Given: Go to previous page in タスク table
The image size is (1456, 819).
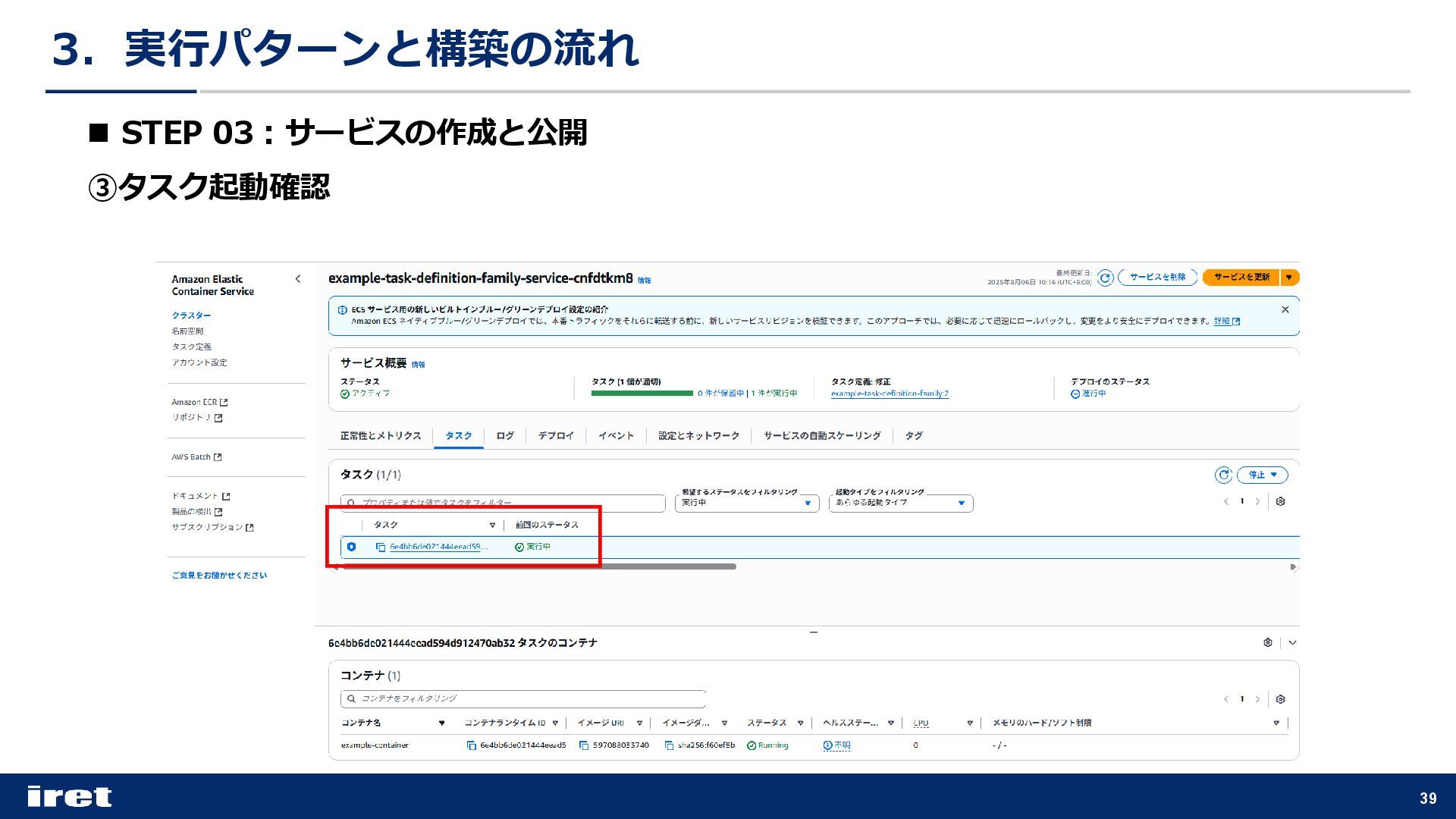Looking at the screenshot, I should 1225,501.
